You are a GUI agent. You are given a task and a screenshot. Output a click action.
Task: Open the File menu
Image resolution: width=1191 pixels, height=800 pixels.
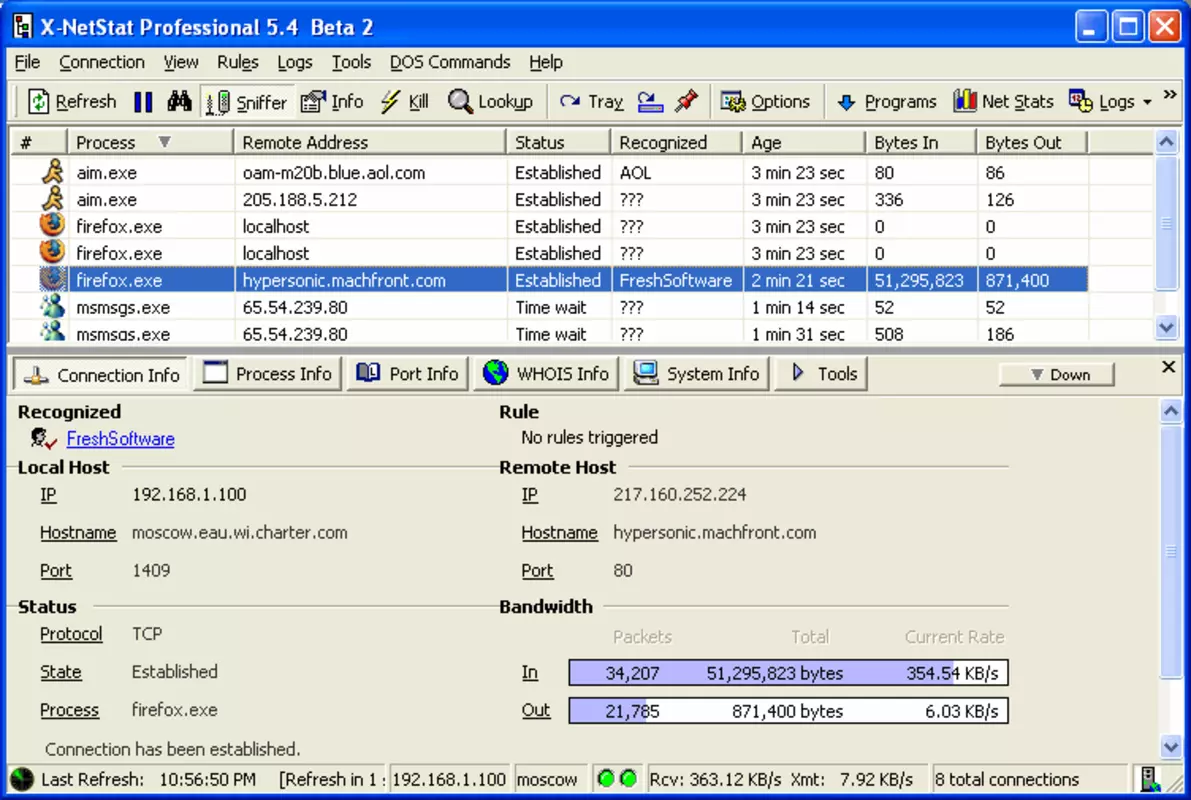27,62
